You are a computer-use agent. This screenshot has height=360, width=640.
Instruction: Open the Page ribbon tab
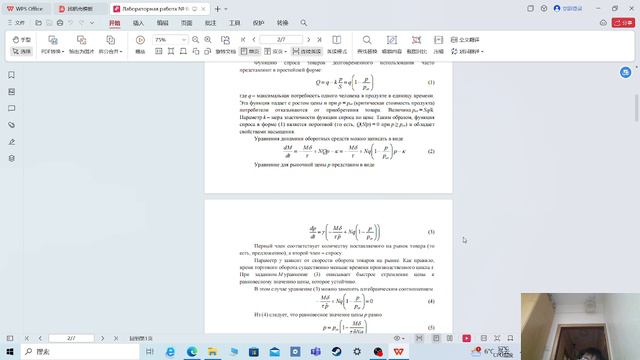pyautogui.click(x=187, y=23)
